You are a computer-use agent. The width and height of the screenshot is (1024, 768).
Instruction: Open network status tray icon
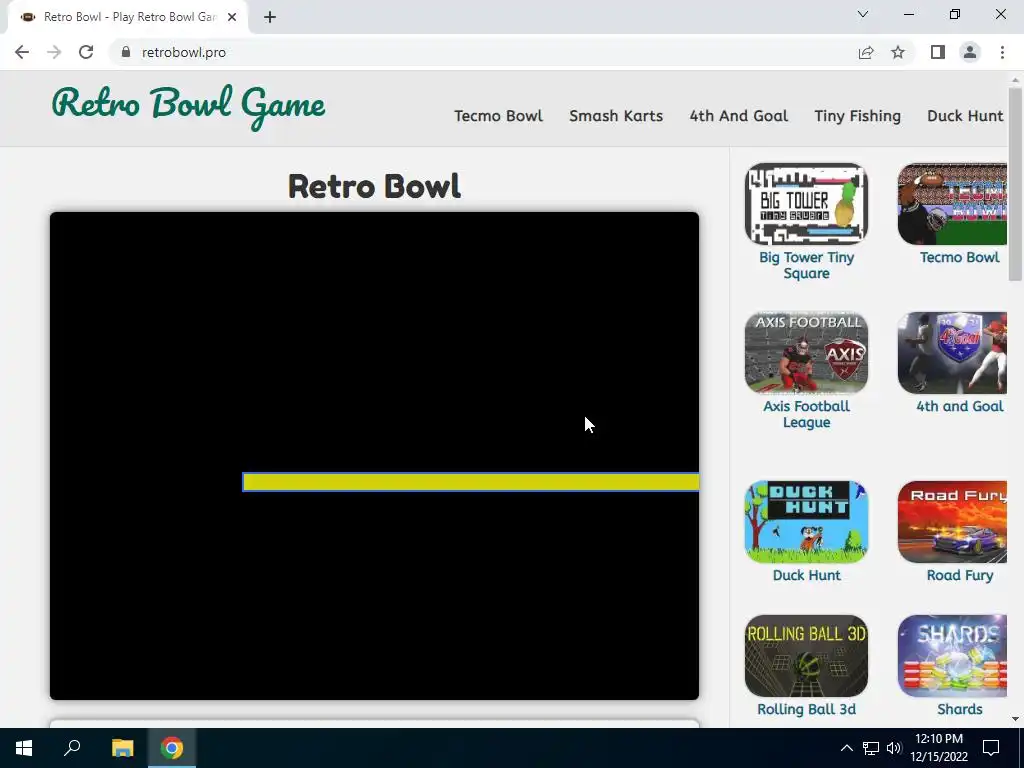[x=871, y=748]
